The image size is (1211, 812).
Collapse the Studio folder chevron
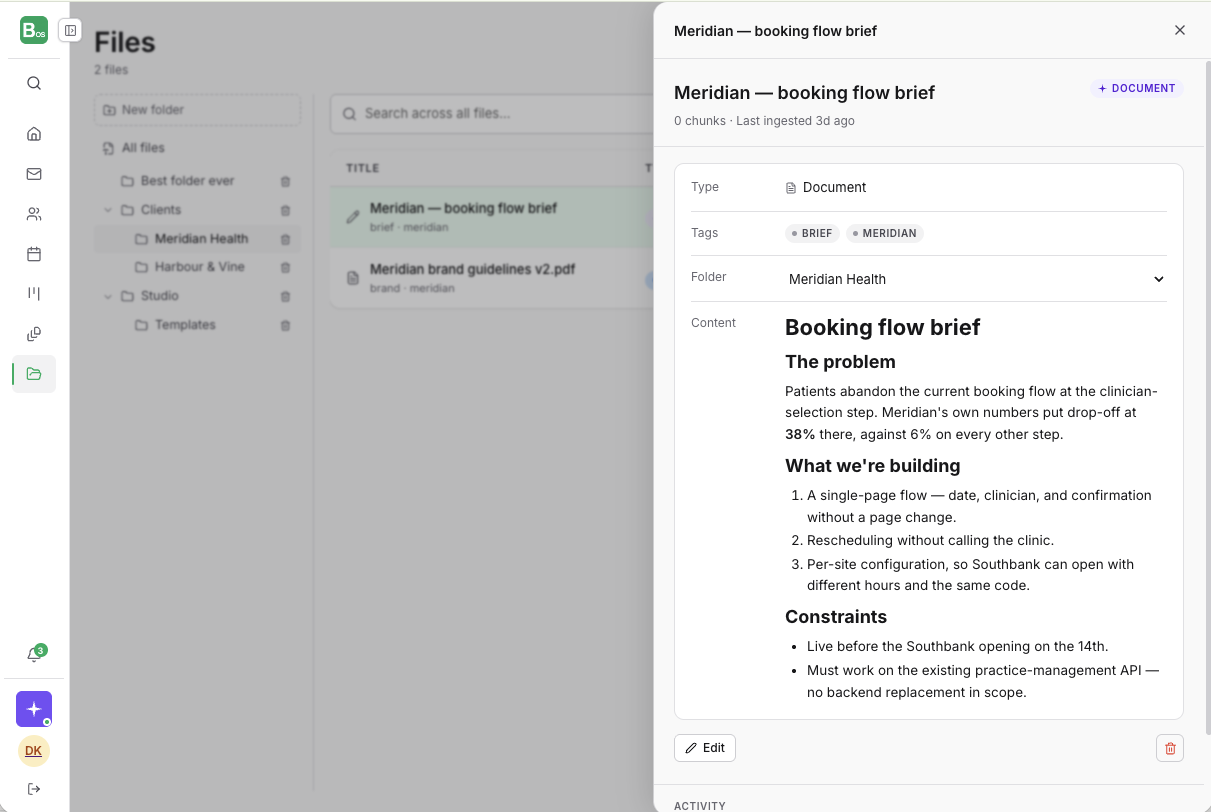[108, 296]
